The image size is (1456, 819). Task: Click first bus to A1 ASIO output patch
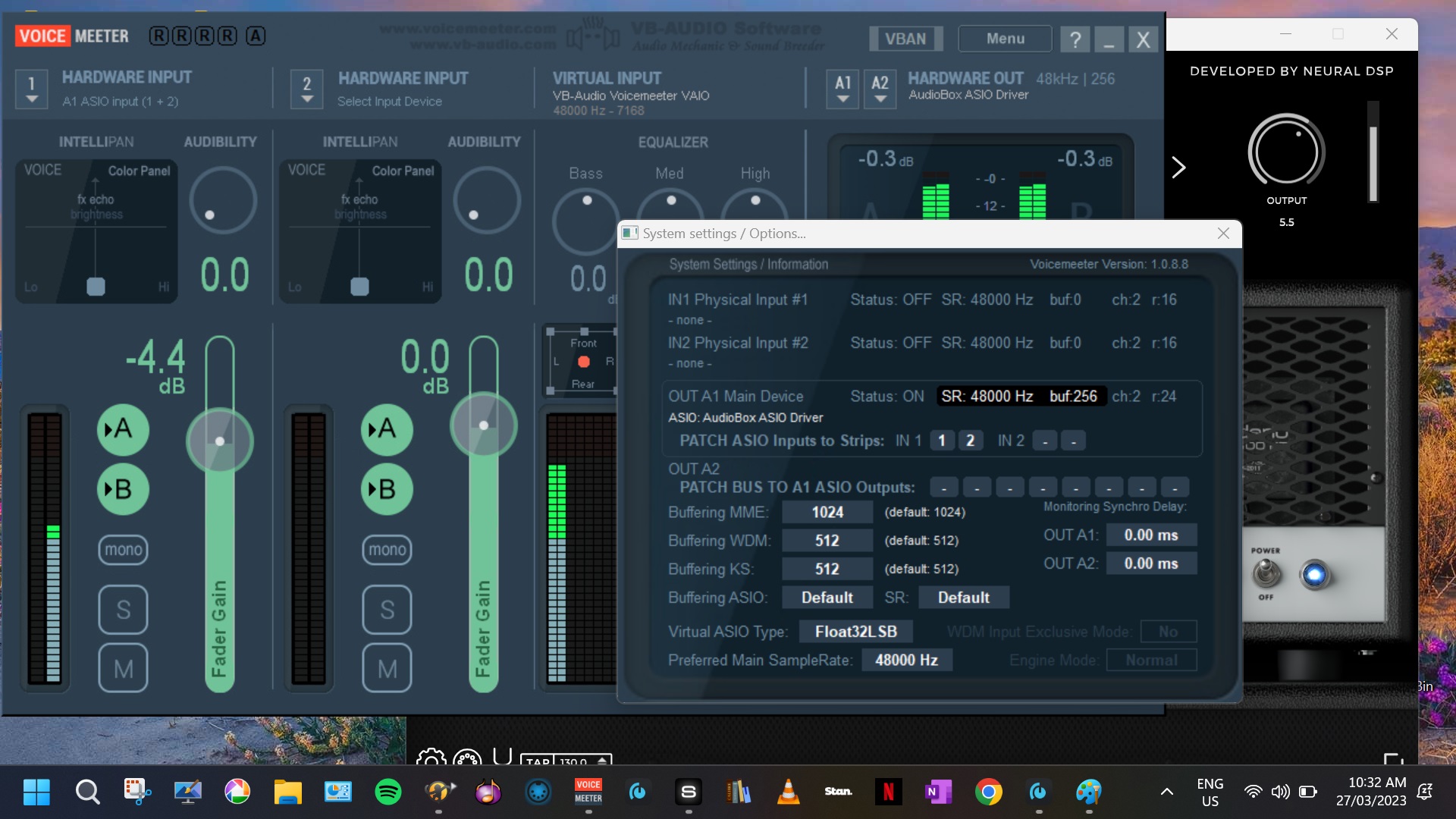pos(944,488)
